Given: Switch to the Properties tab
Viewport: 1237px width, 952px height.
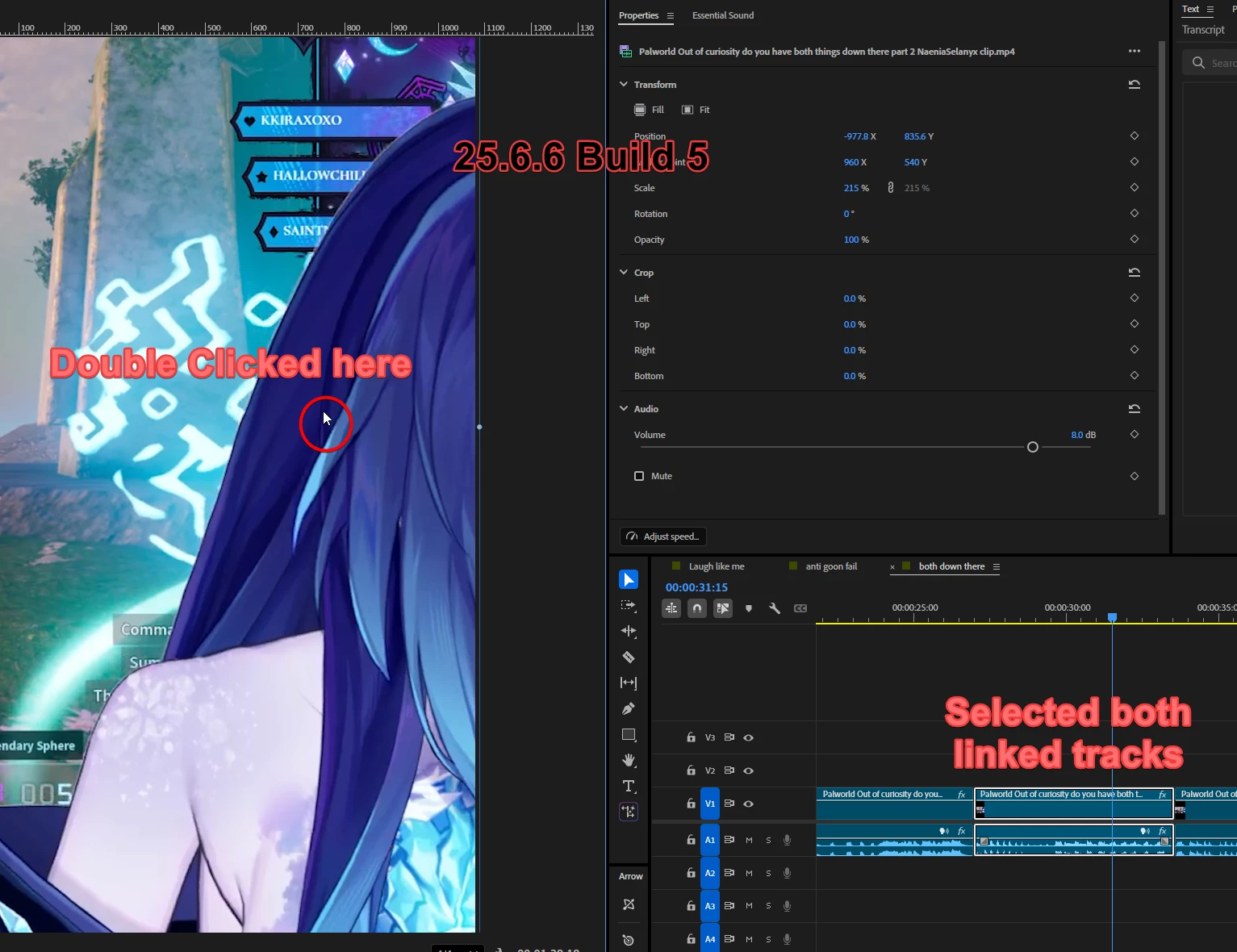Looking at the screenshot, I should pyautogui.click(x=638, y=15).
